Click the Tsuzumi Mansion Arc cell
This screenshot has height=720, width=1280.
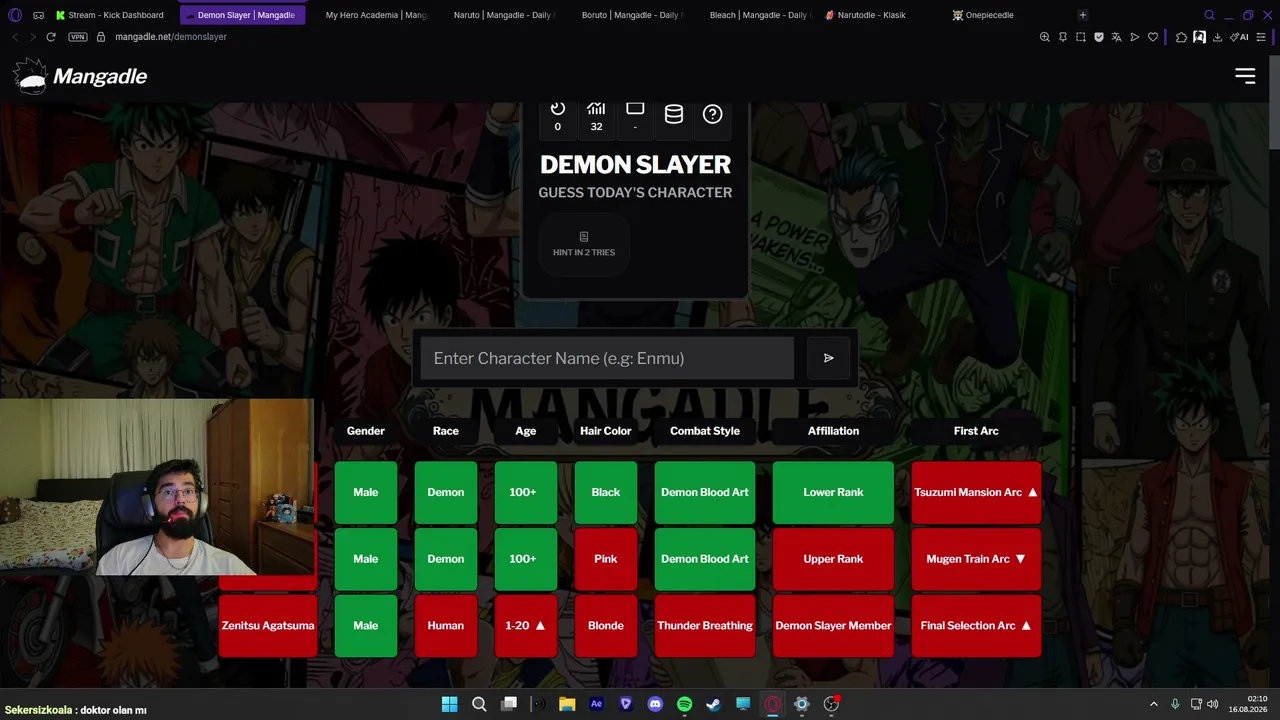pos(976,492)
